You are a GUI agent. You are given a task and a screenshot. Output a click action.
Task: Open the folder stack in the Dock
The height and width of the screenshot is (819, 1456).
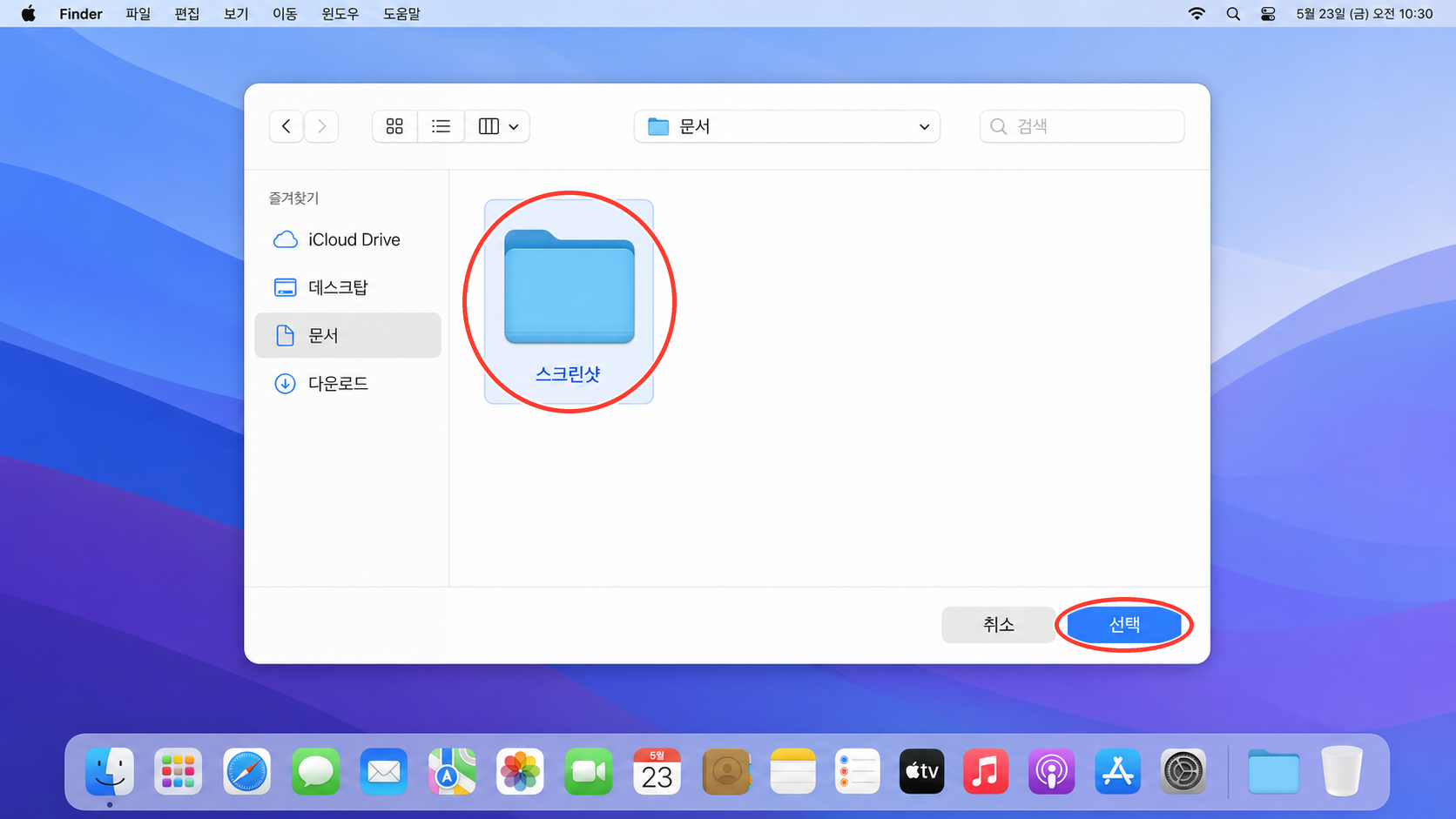[1273, 771]
